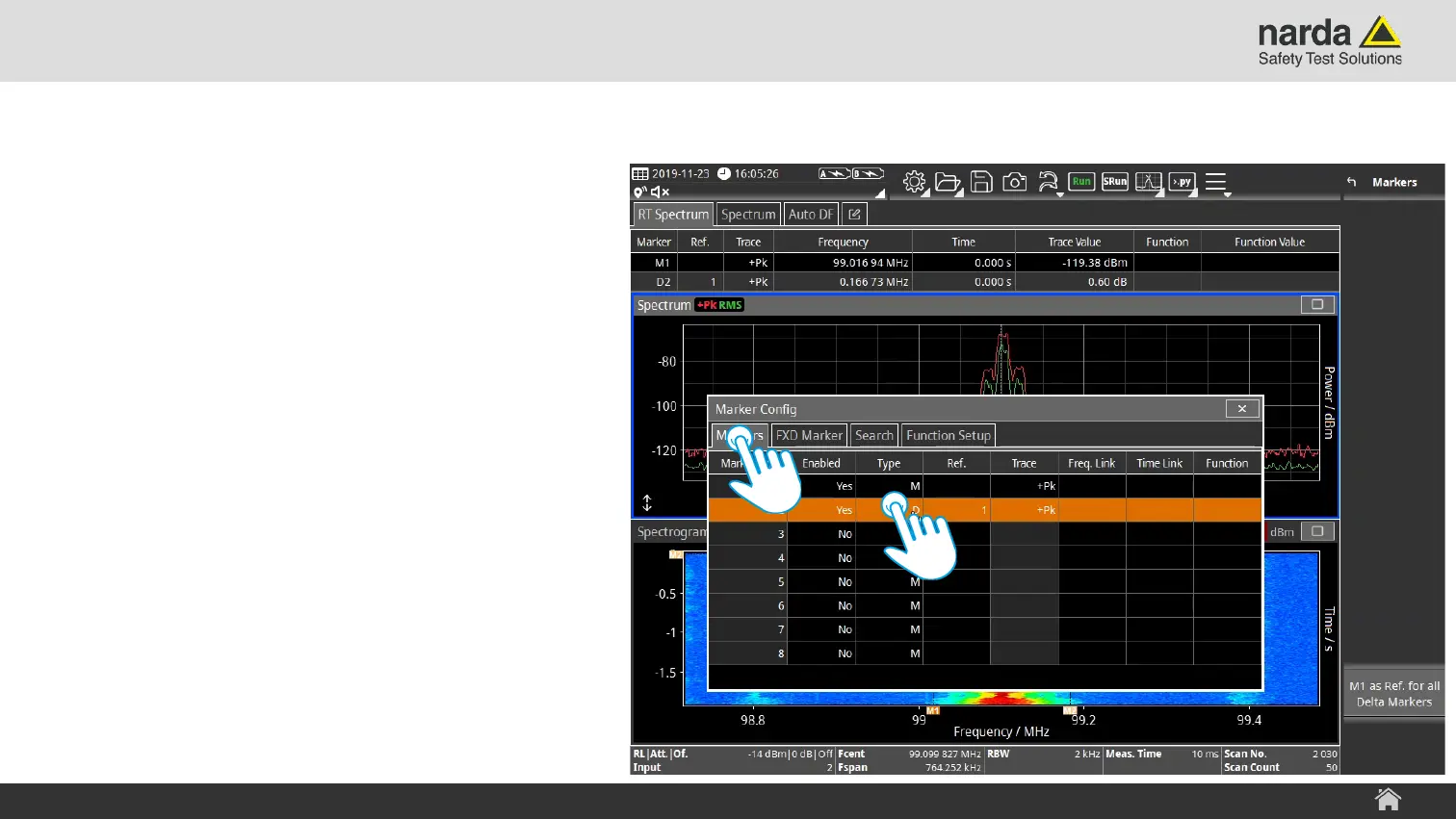Screen dimensions: 1456x819
Task: Switch to the Auto DF tab
Action: (x=811, y=215)
